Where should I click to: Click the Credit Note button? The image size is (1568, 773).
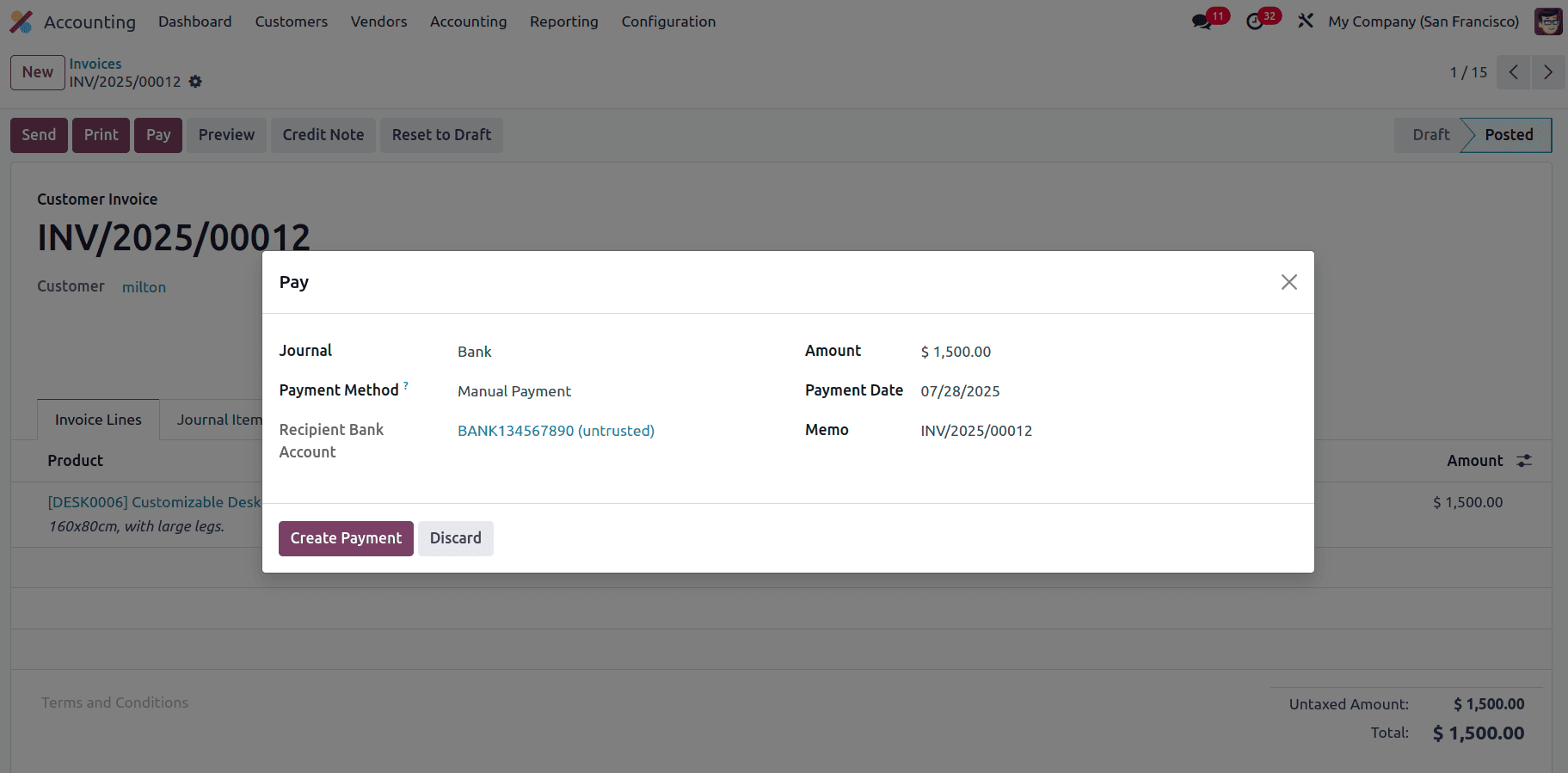(x=323, y=135)
